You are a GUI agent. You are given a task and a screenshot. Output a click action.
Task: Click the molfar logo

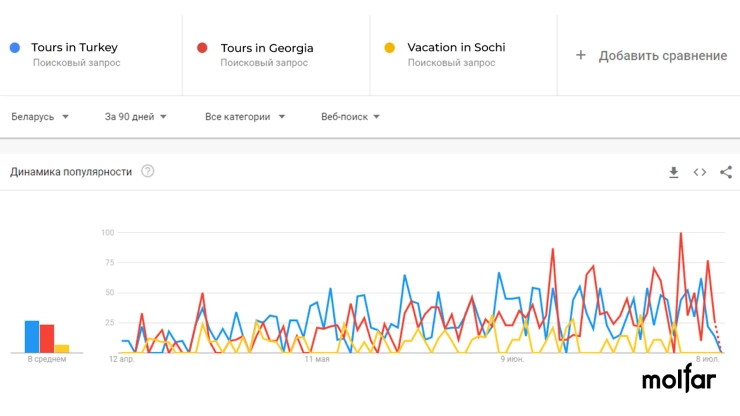[679, 378]
